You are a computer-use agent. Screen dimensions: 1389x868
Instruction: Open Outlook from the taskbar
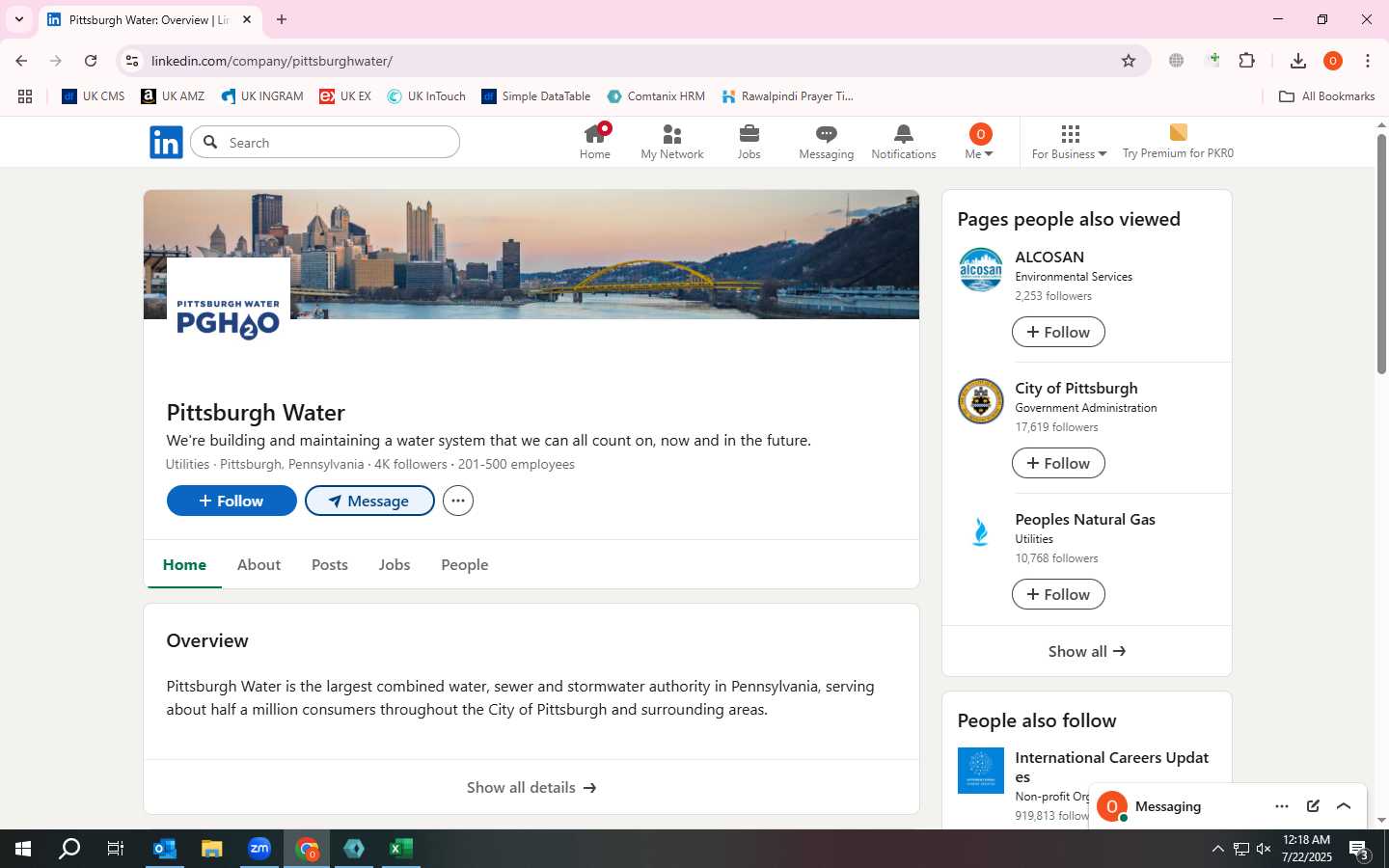coord(165,849)
